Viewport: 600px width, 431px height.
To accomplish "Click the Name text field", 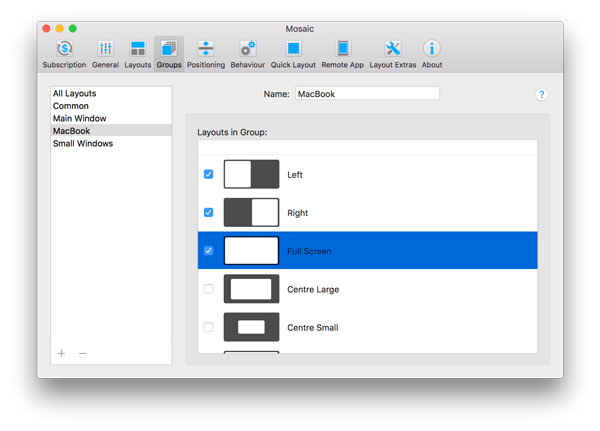I will pos(367,94).
